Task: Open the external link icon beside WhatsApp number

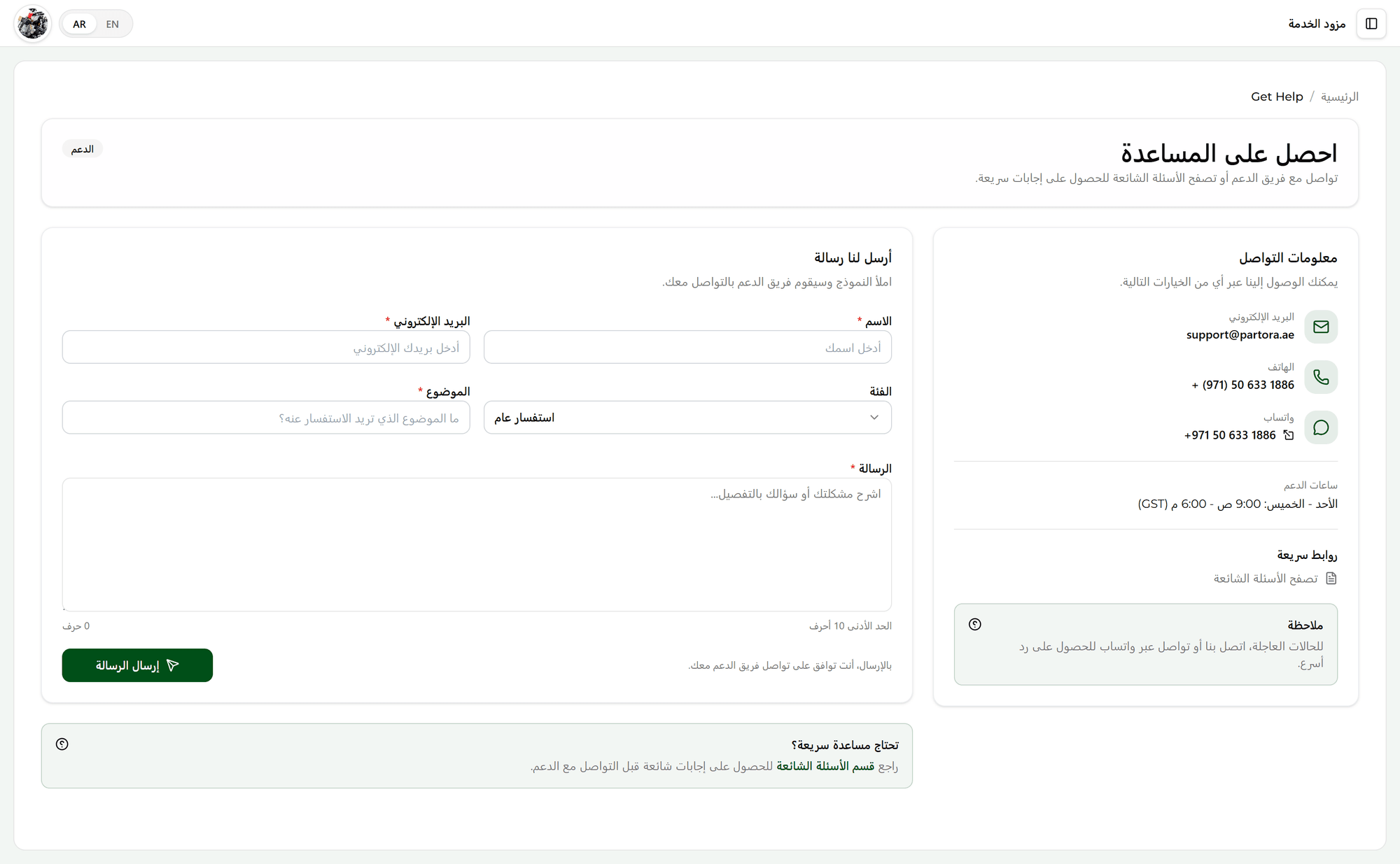Action: tap(1288, 435)
